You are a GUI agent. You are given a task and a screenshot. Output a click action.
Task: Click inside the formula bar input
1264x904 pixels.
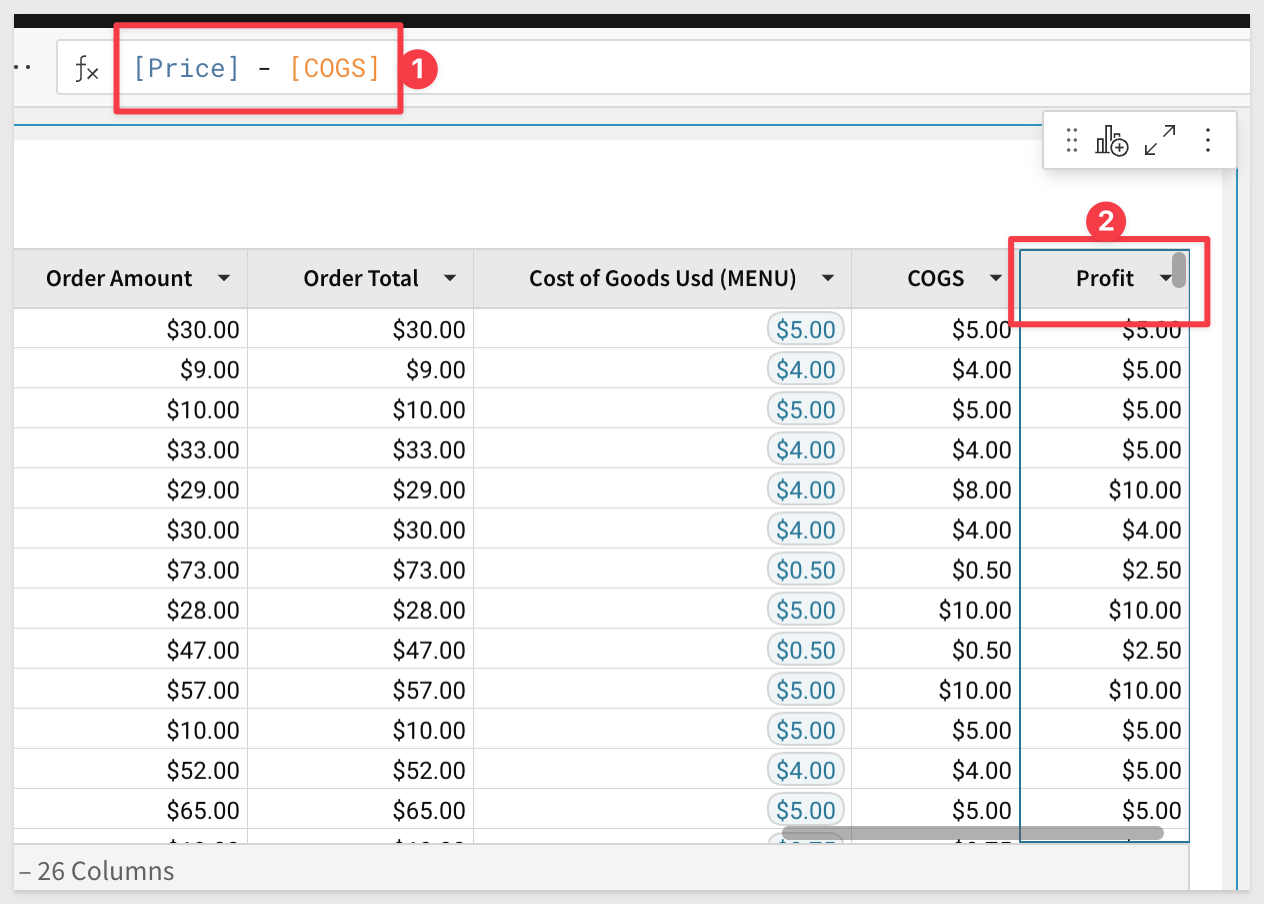point(800,68)
